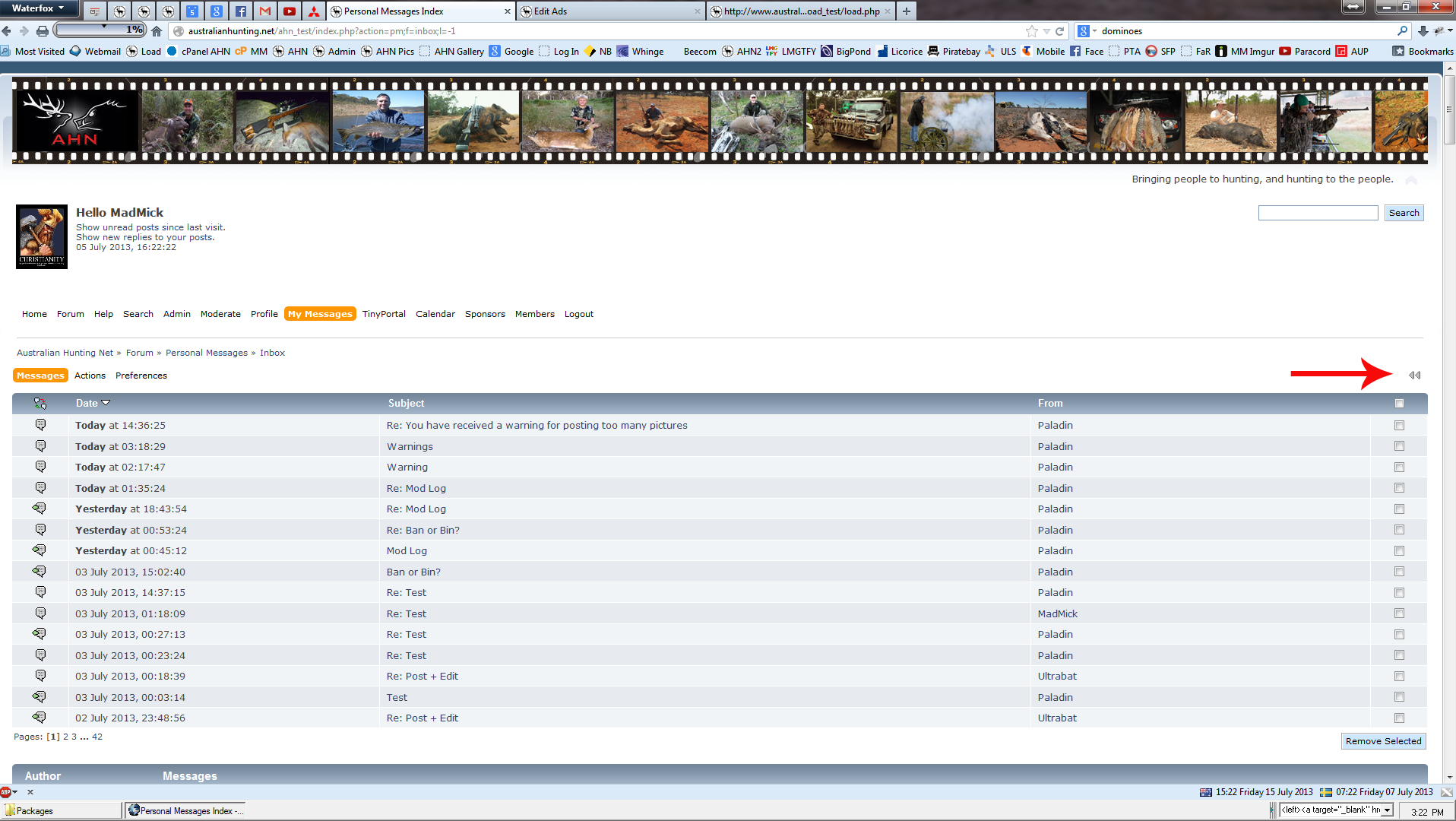Click the double-arrow collapse icon beside red arrow

(x=1414, y=376)
